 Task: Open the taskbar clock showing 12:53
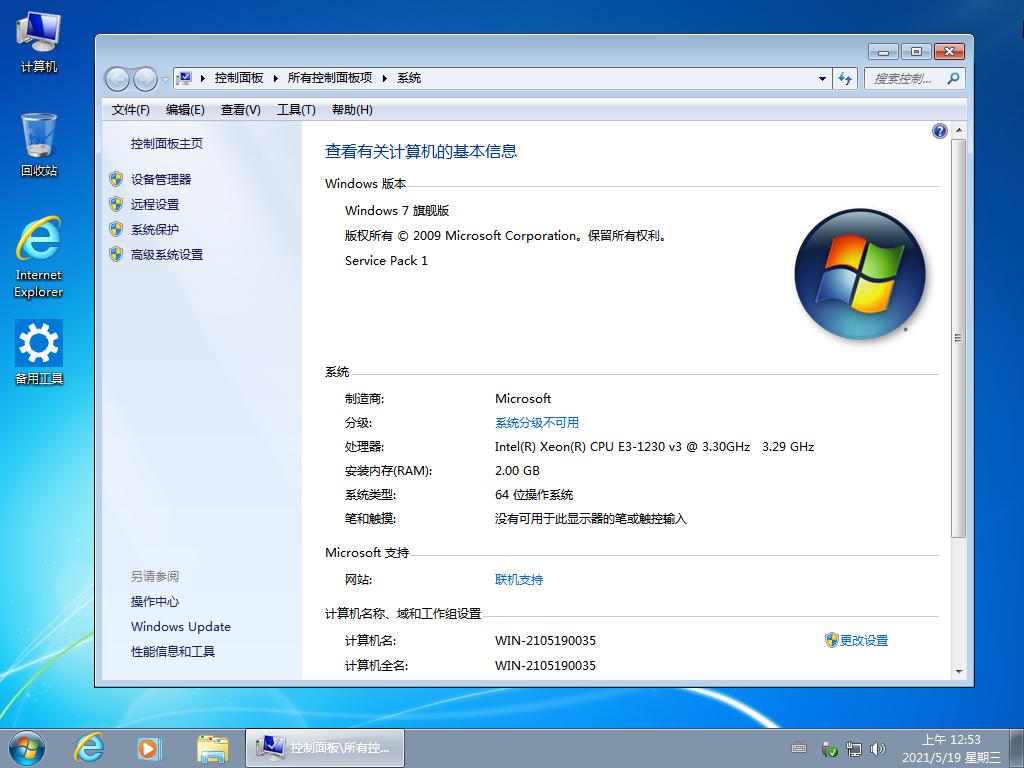click(951, 748)
